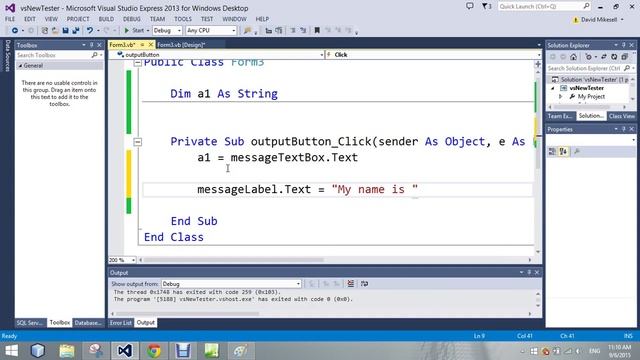Switch to the Error List tab

(x=121, y=323)
